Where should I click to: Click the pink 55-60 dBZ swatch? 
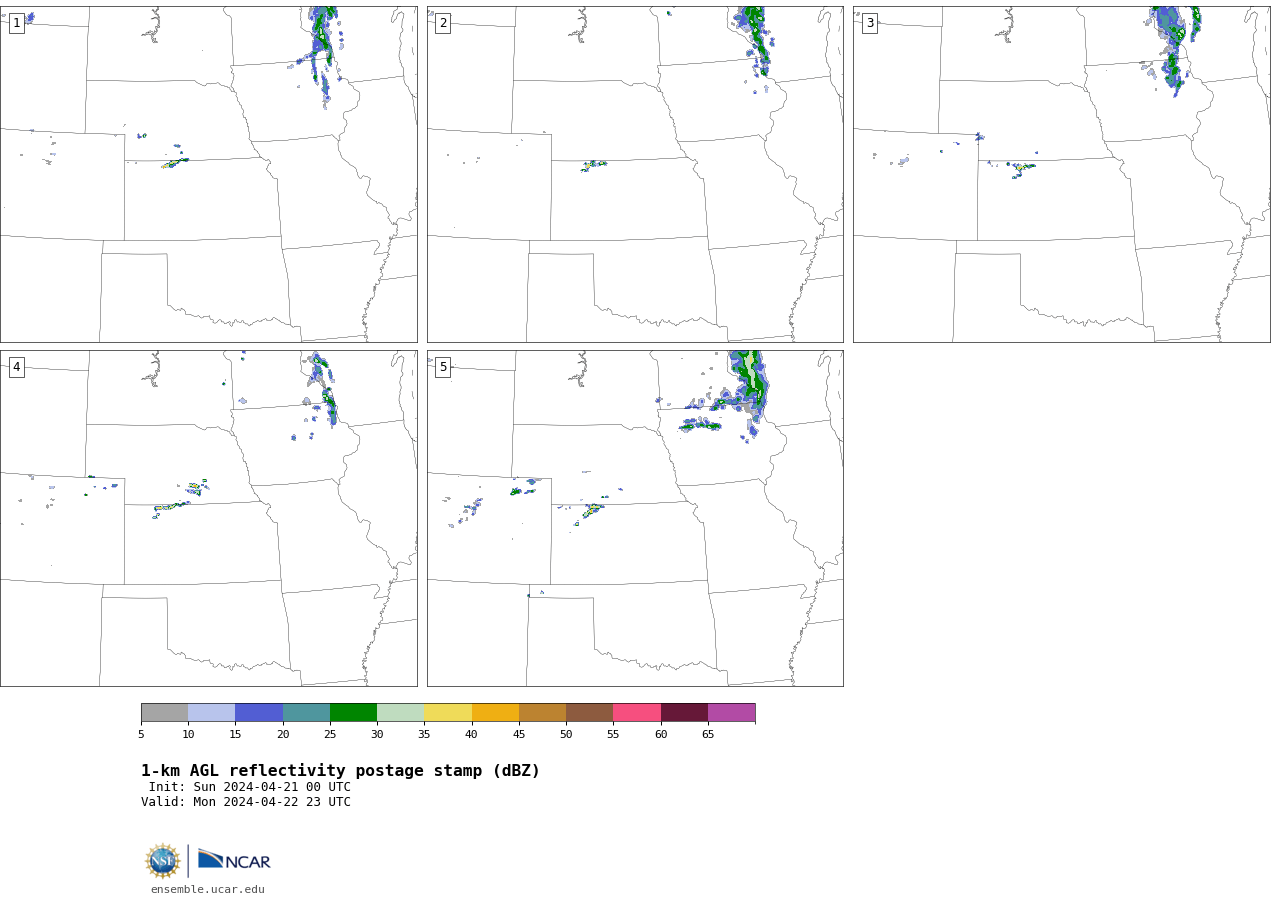tap(637, 713)
